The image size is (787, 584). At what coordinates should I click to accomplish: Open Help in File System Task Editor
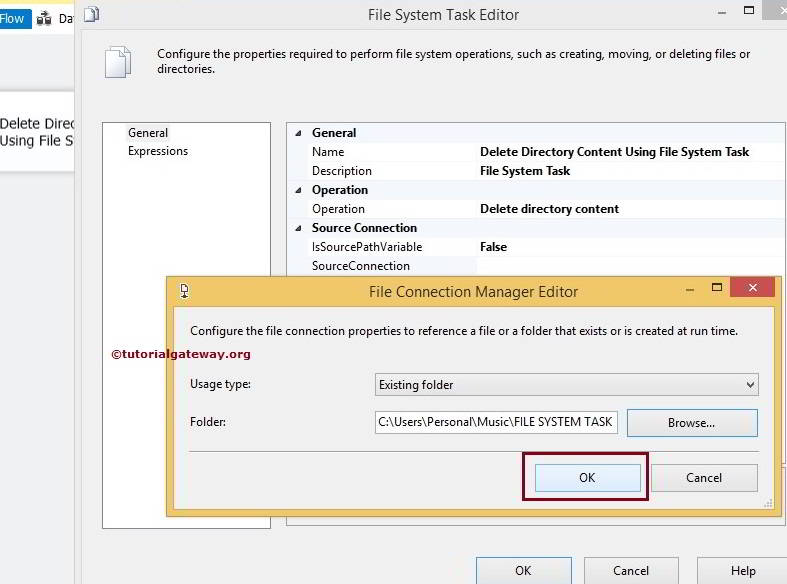tap(743, 571)
